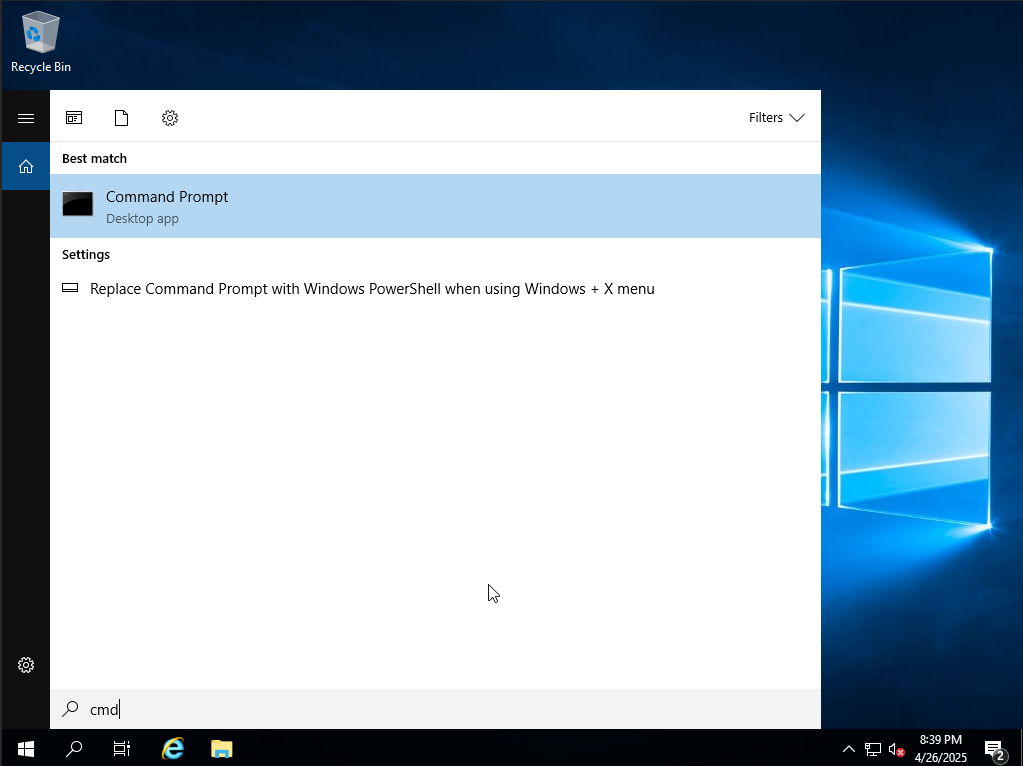
Task: Open Task View on the taskbar
Action: pyautogui.click(x=122, y=748)
